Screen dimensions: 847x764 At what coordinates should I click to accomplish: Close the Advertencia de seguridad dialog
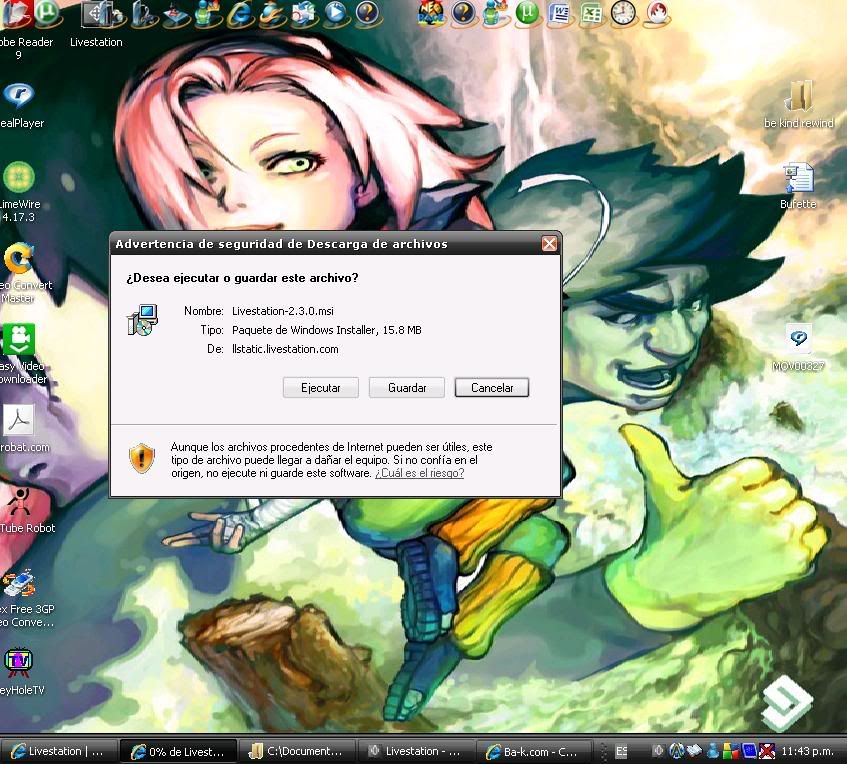[549, 244]
